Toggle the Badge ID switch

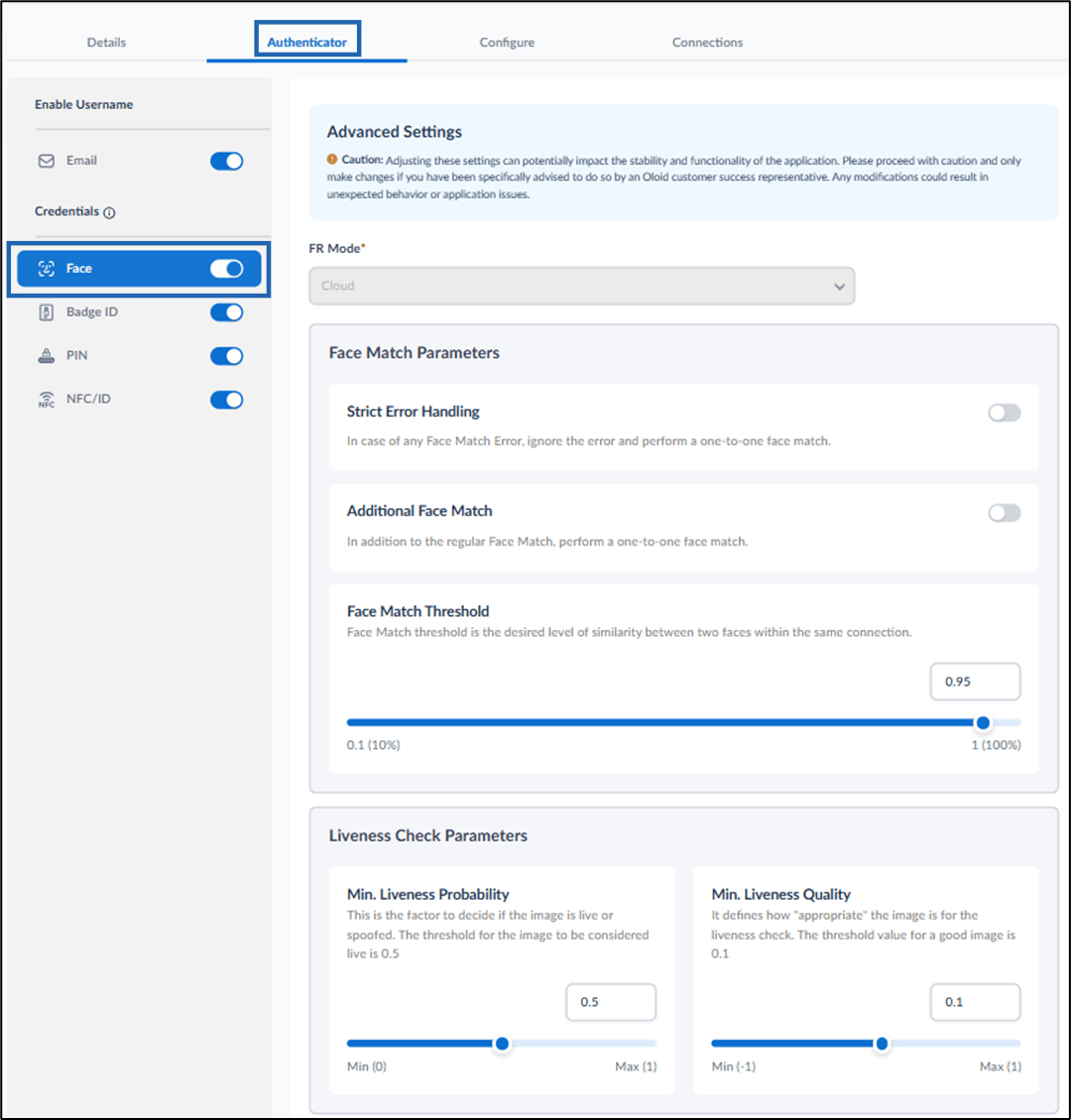[x=226, y=312]
